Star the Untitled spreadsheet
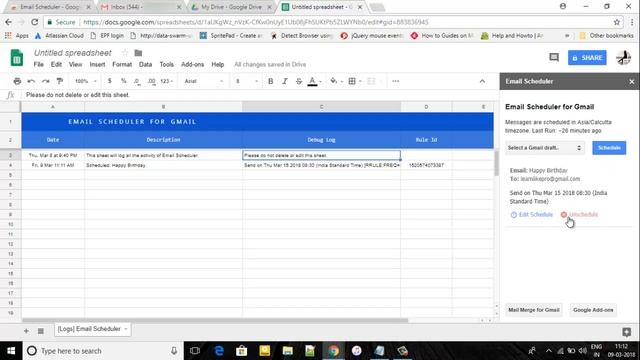This screenshot has height=360, width=640. tap(125, 53)
